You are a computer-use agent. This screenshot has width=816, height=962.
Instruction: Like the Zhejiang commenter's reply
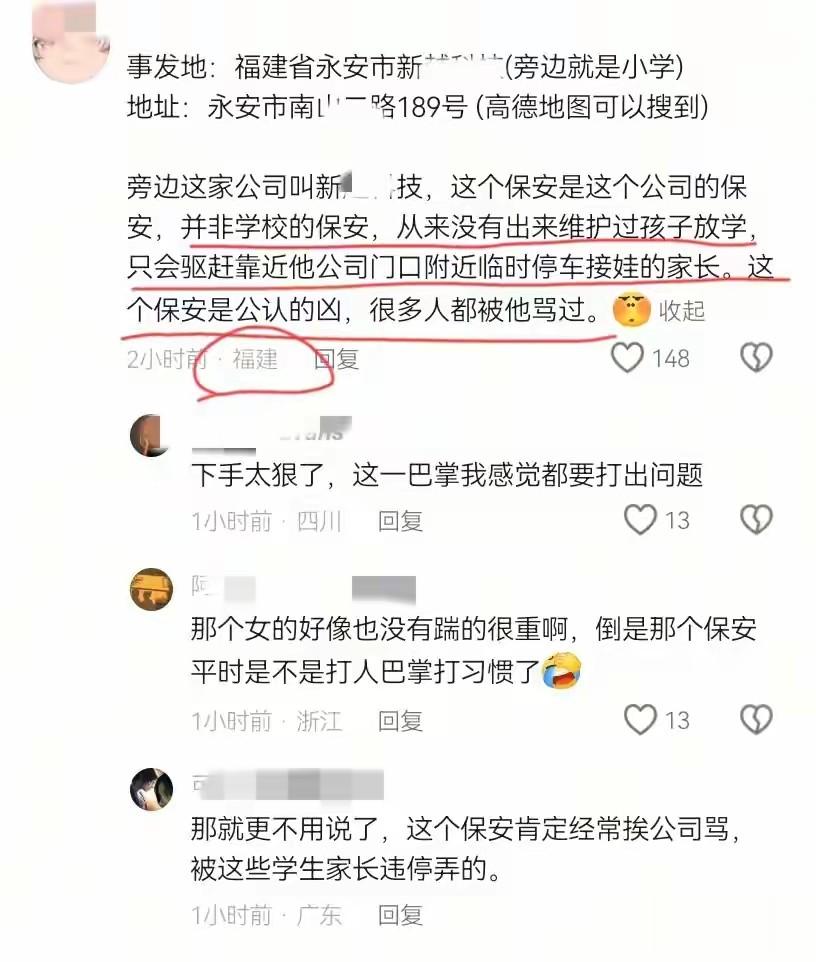click(x=640, y=720)
